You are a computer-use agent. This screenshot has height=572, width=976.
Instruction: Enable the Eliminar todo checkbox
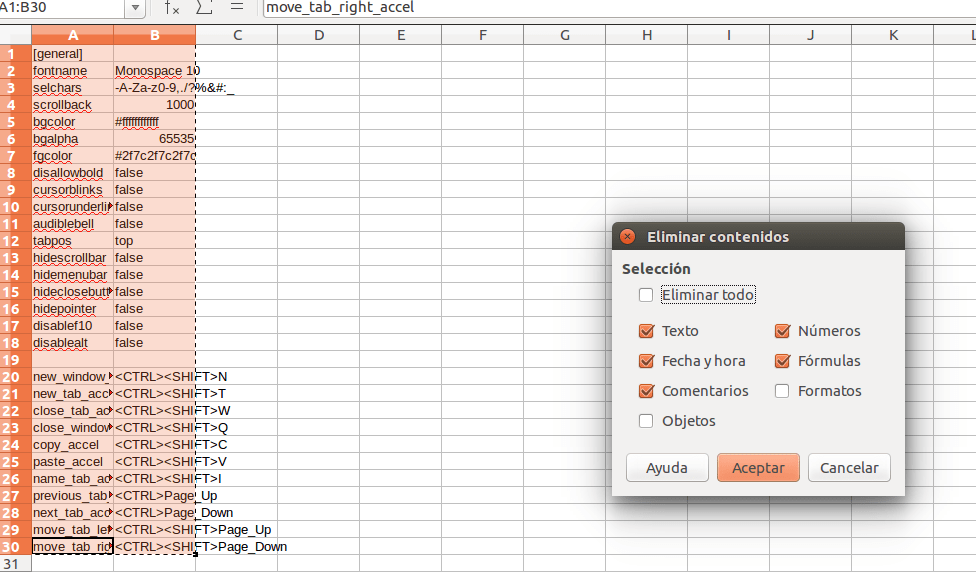[646, 295]
